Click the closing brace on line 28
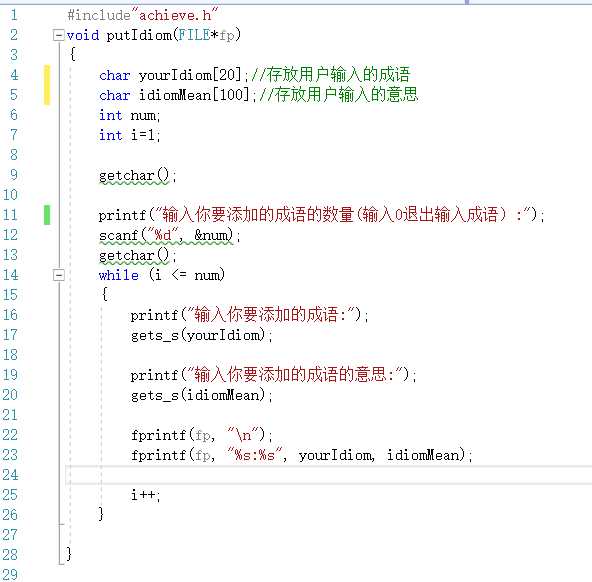This screenshot has width=592, height=582. pos(69,554)
